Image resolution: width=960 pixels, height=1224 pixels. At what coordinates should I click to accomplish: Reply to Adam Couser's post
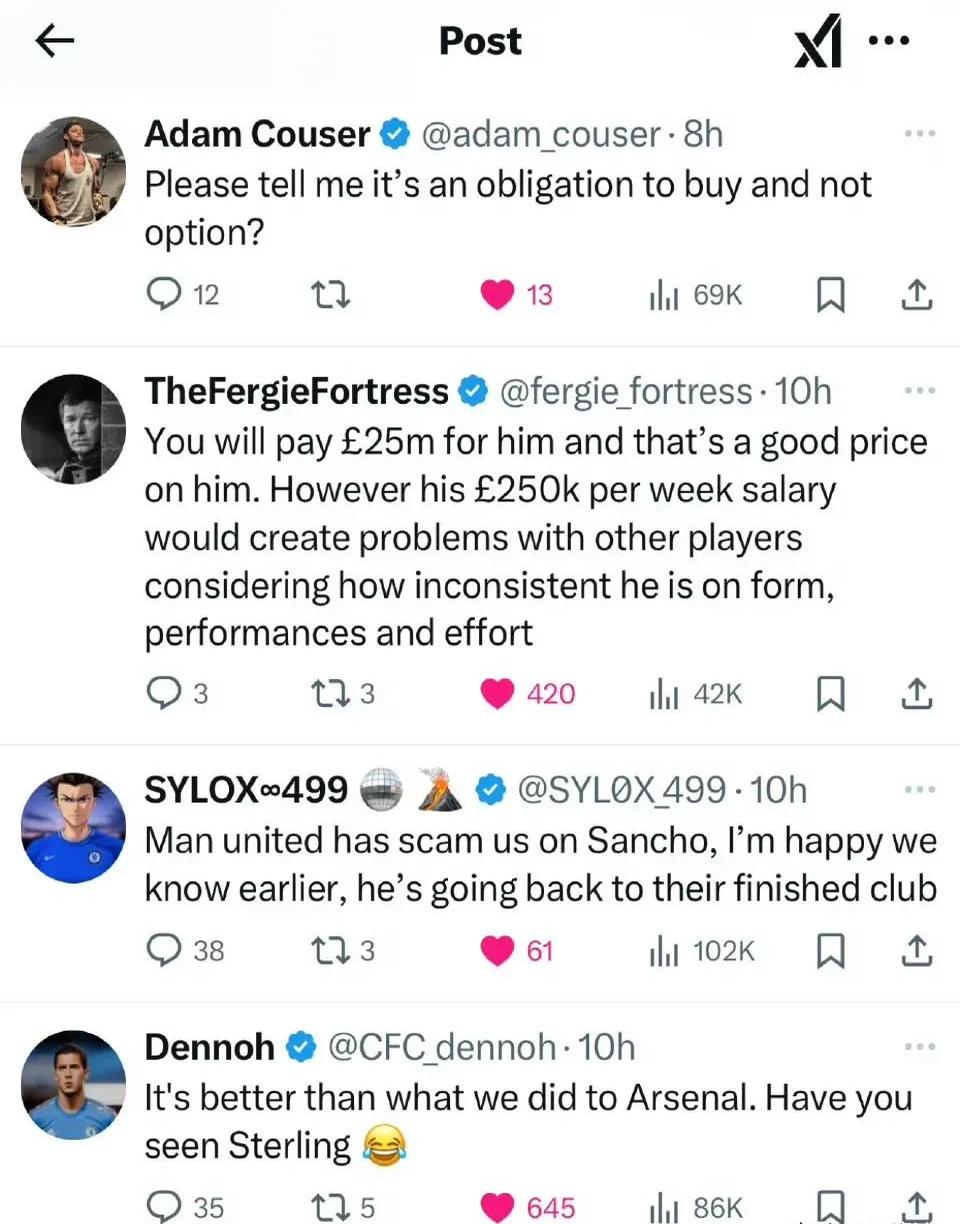pos(162,295)
